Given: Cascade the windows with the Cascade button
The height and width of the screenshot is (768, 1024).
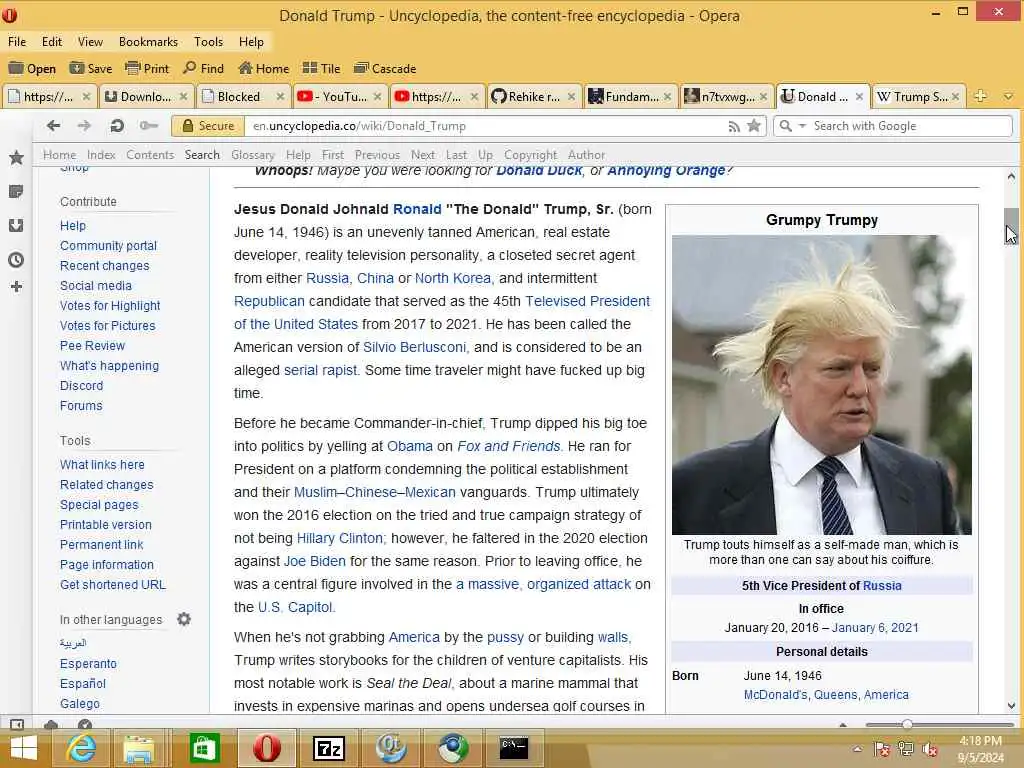Looking at the screenshot, I should tap(385, 69).
